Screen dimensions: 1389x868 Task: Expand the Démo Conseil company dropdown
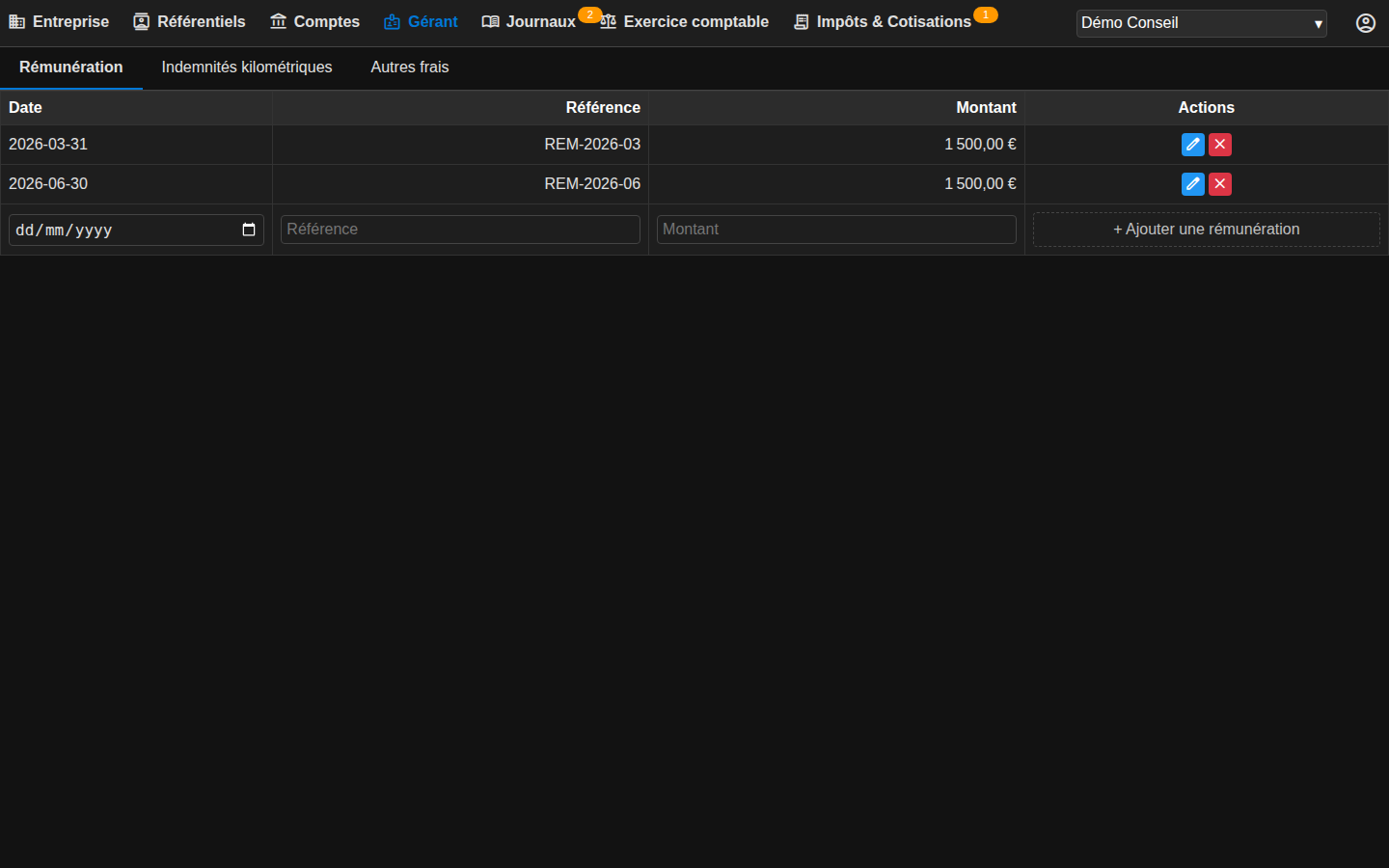point(1202,23)
